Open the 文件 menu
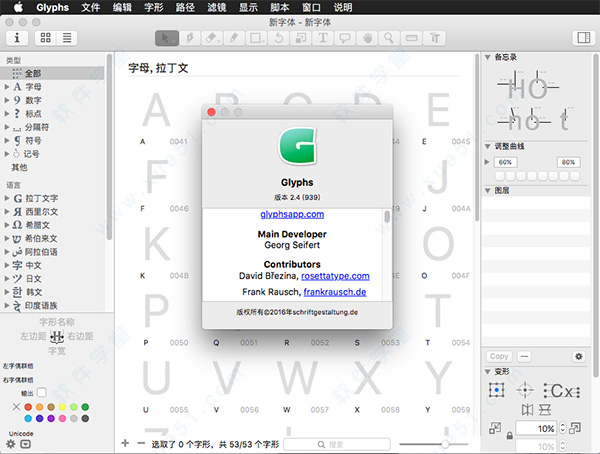600x454 pixels. [91, 7]
